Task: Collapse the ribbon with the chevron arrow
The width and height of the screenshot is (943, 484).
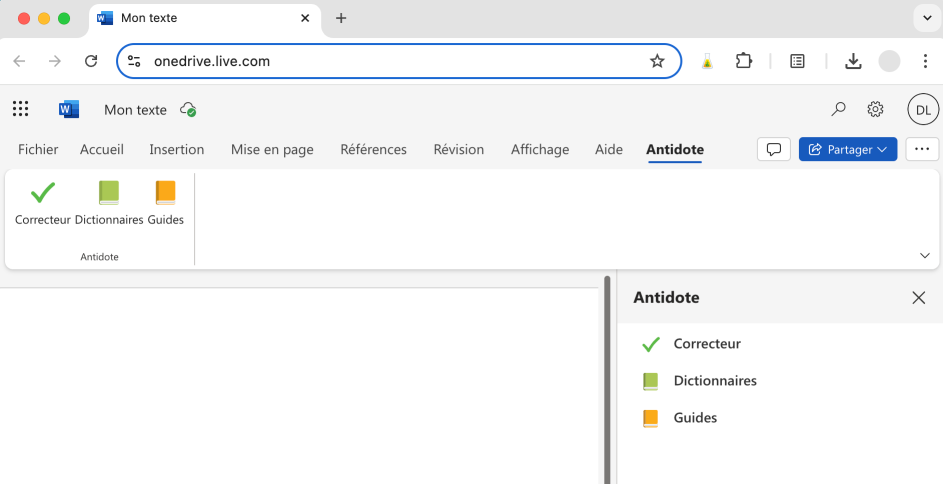Action: click(925, 255)
